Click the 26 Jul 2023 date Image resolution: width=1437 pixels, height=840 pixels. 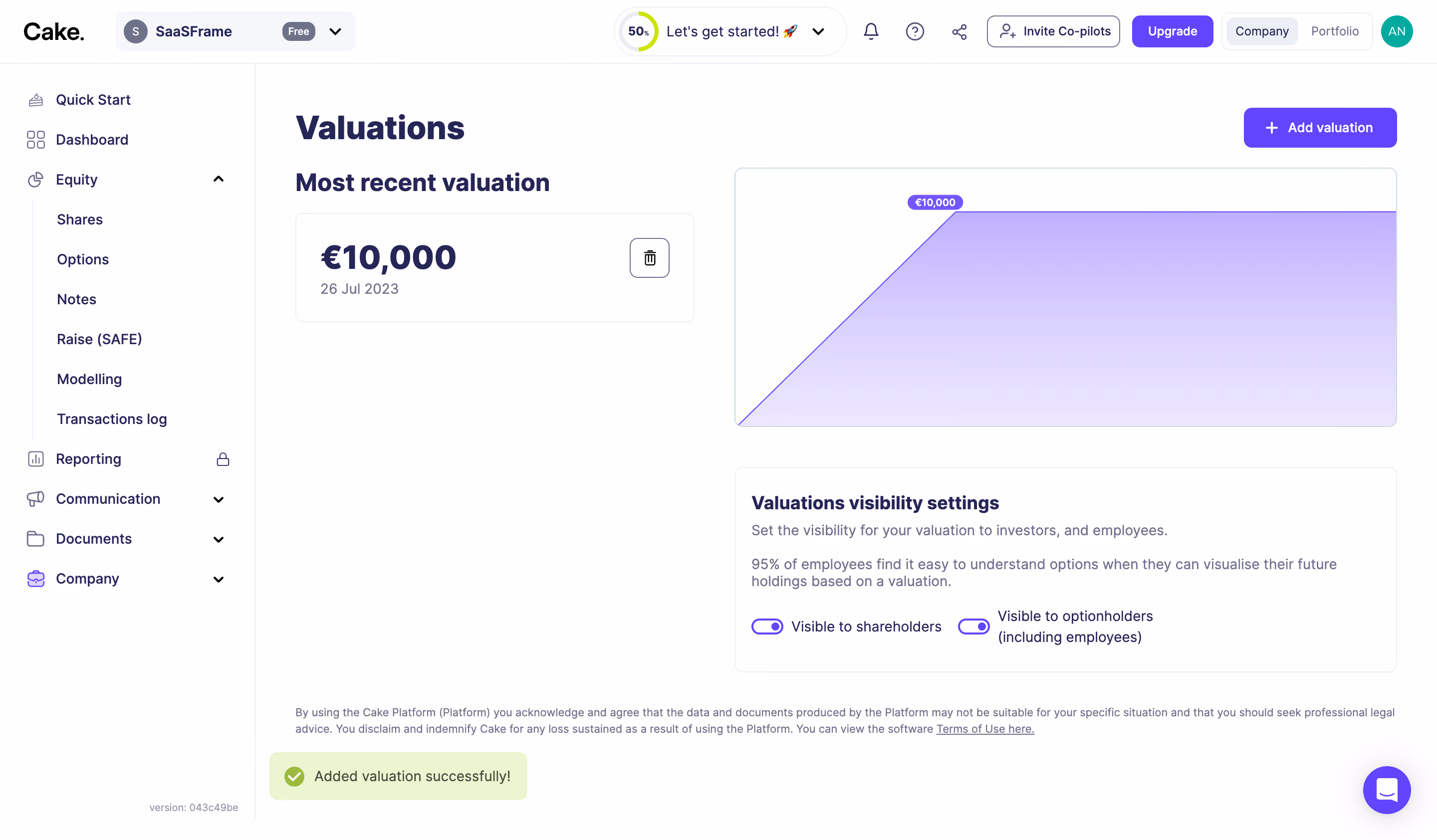(x=359, y=289)
